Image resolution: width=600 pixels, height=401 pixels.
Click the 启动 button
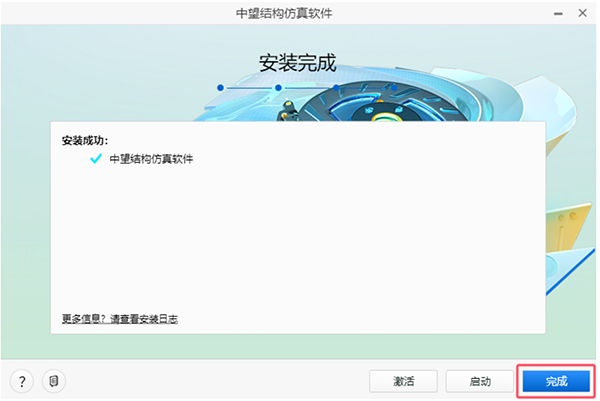[x=480, y=381]
